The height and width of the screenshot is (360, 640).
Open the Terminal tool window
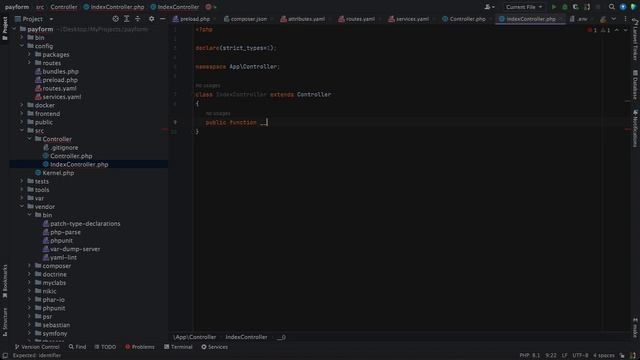point(178,347)
